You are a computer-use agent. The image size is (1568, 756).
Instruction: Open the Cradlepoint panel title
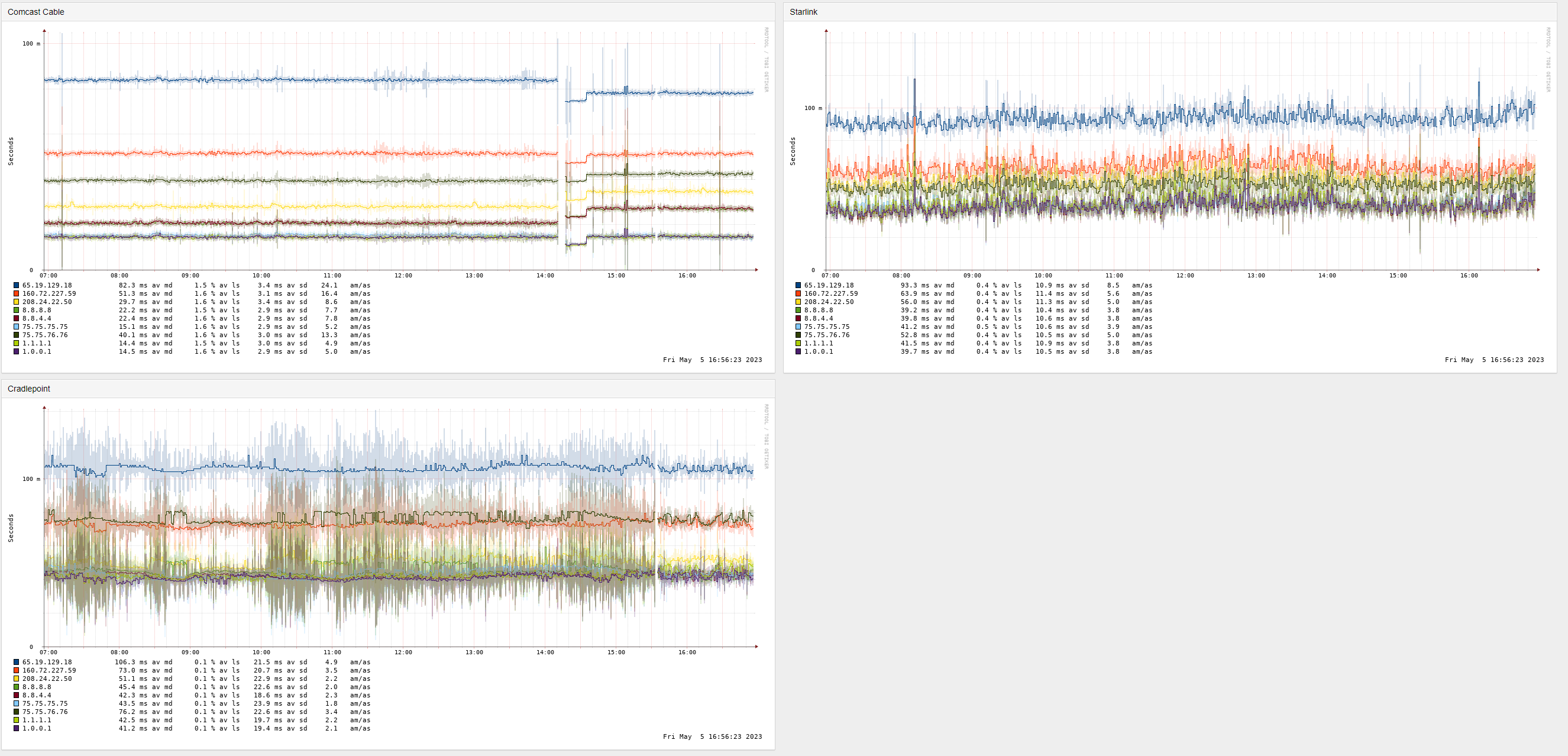[28, 388]
